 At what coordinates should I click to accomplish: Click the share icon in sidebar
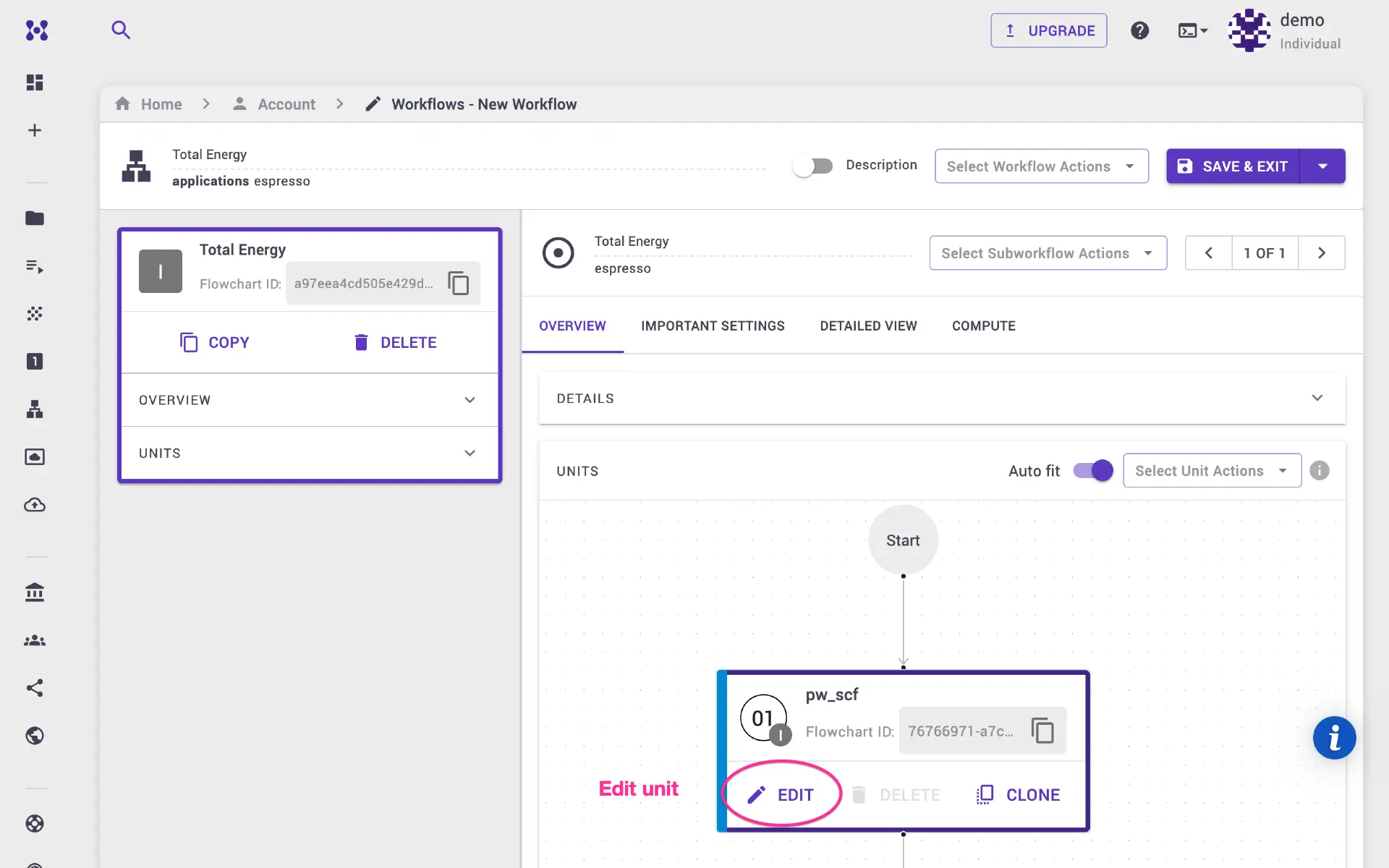[35, 688]
